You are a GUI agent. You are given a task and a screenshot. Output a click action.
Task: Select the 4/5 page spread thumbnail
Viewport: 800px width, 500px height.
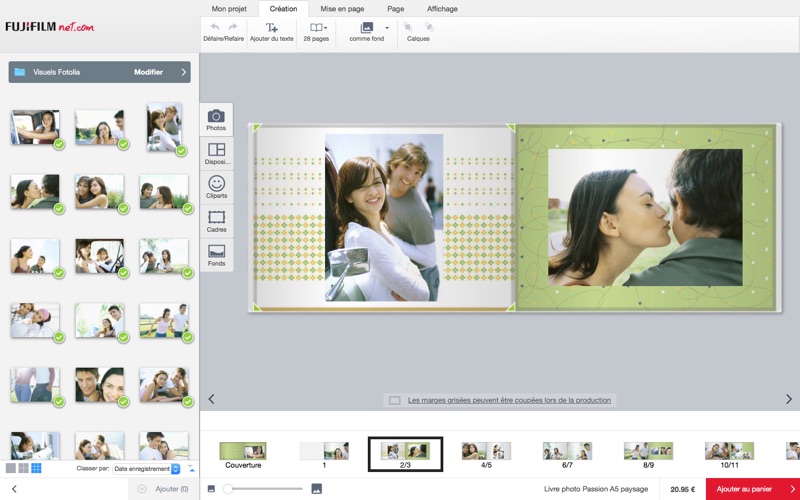486,452
